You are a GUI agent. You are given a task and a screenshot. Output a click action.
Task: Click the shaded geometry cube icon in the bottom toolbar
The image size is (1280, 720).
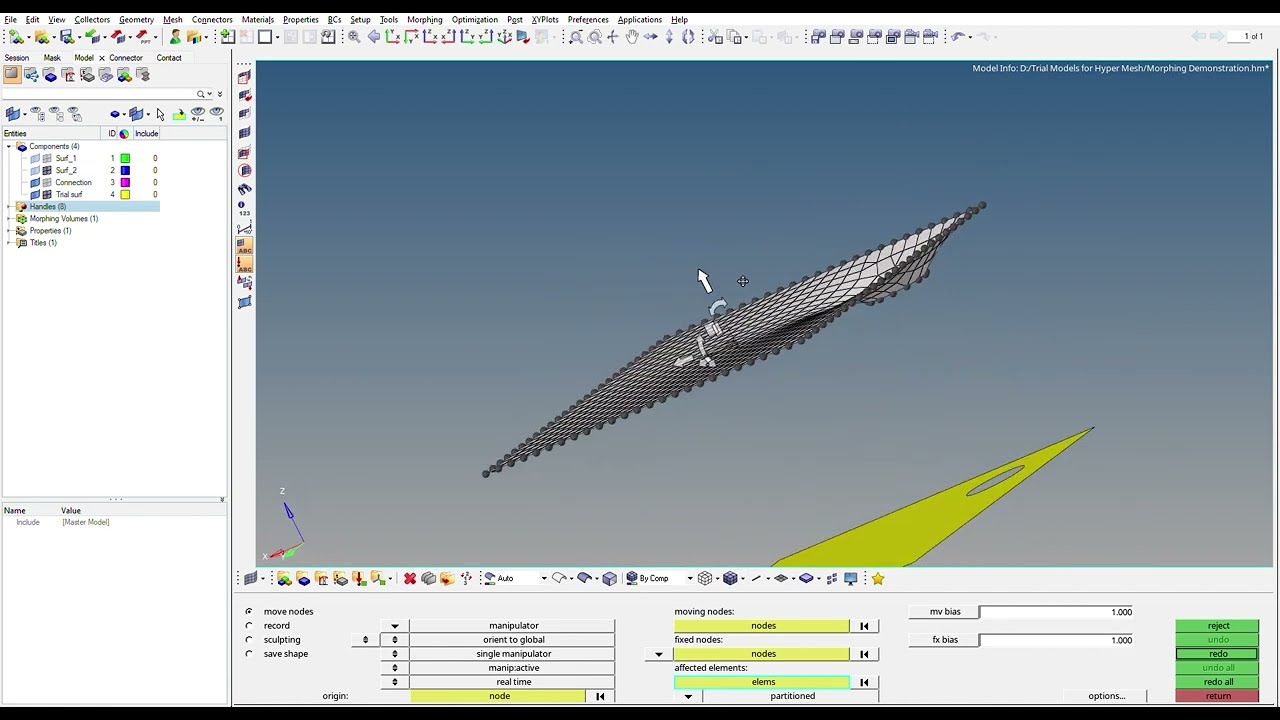610,578
